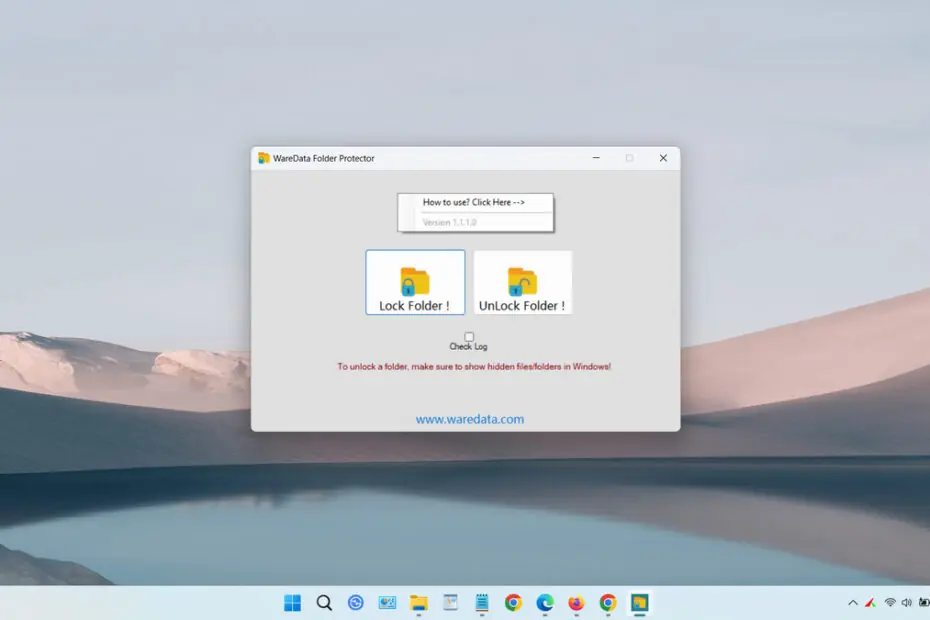Launch Google Chrome from the taskbar
Image resolution: width=930 pixels, height=620 pixels.
coord(513,603)
